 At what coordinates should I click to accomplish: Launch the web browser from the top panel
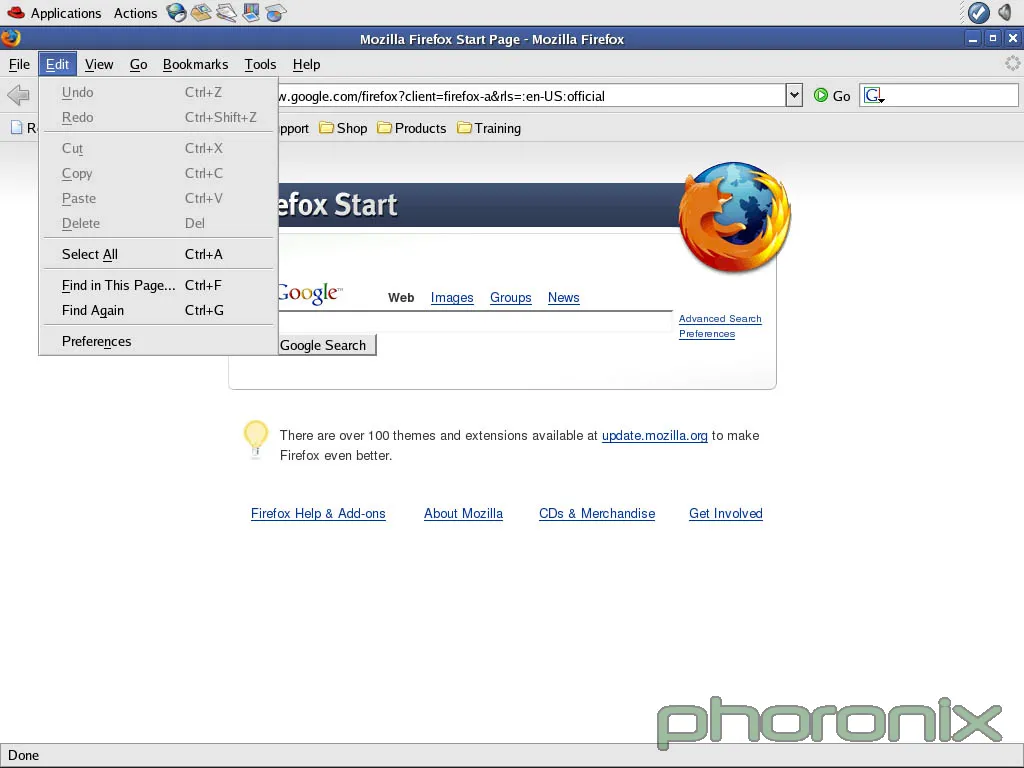[x=176, y=12]
